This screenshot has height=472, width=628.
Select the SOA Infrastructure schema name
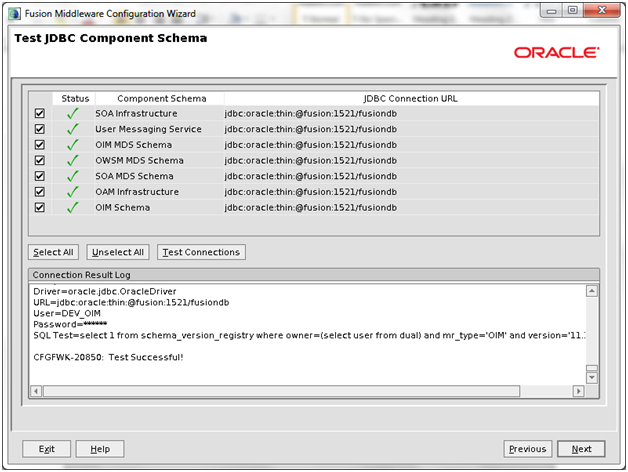pyautogui.click(x=136, y=113)
